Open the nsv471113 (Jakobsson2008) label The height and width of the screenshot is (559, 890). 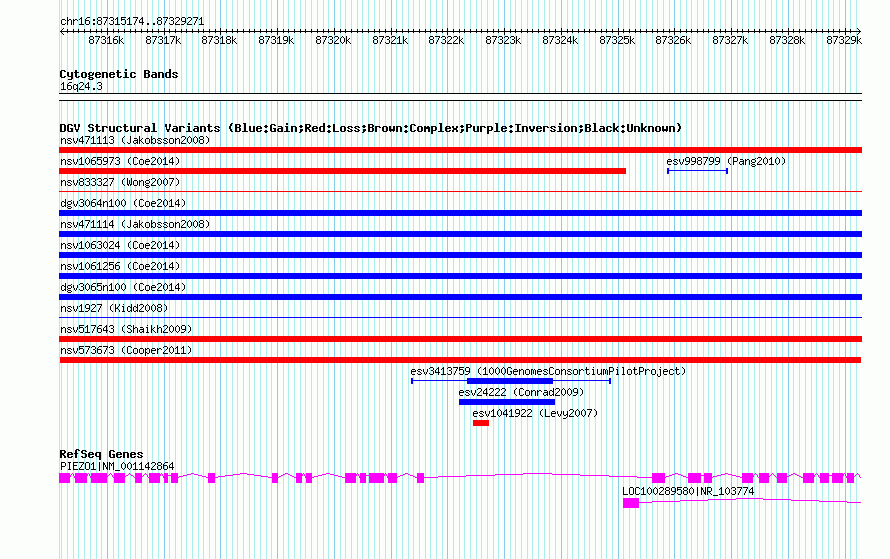(135, 140)
